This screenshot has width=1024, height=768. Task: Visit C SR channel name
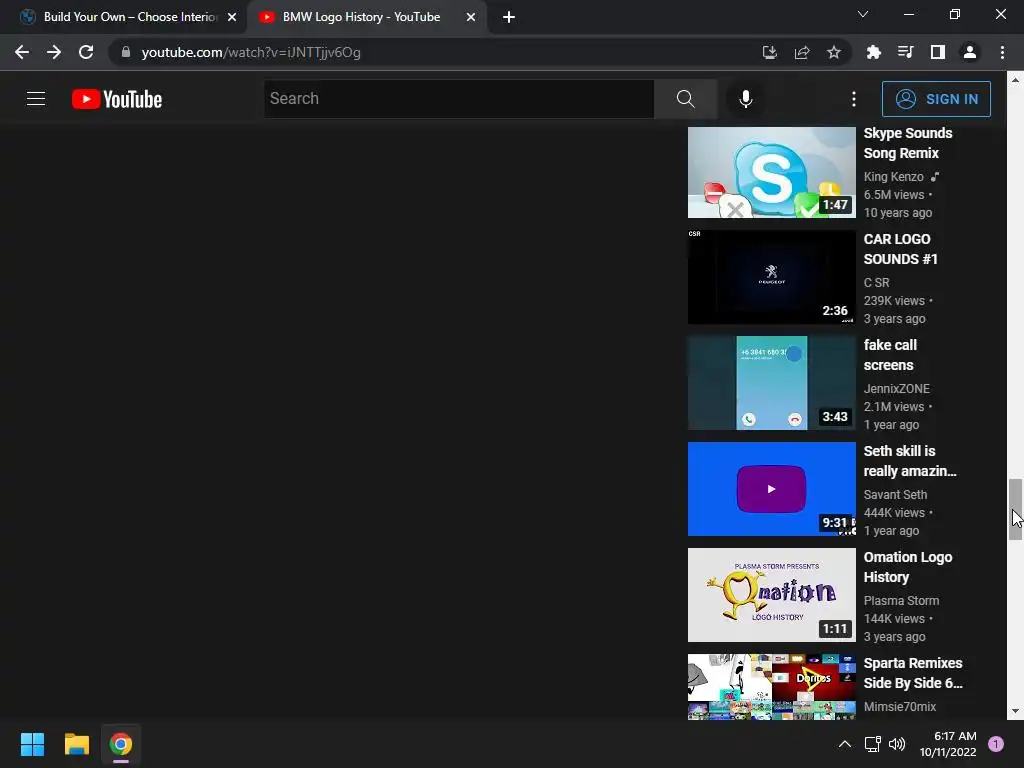(x=876, y=283)
